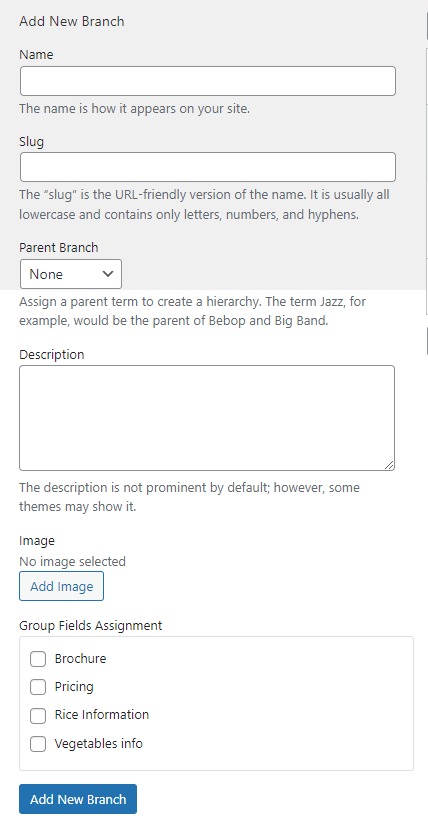Click the chevron arrow in Parent Branch select

(x=108, y=274)
